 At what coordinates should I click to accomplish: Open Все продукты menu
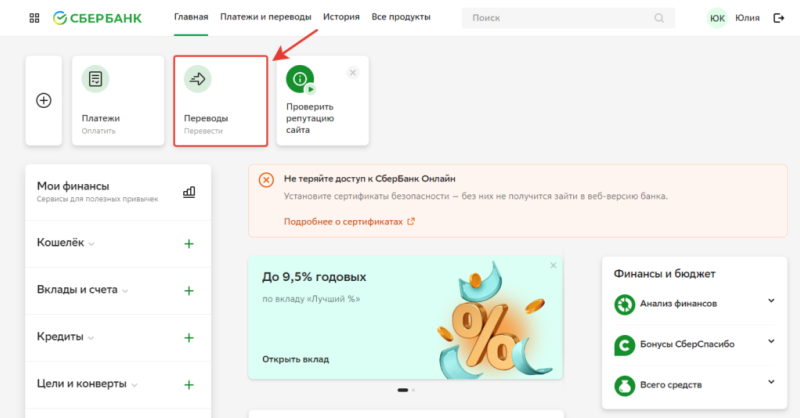(401, 17)
